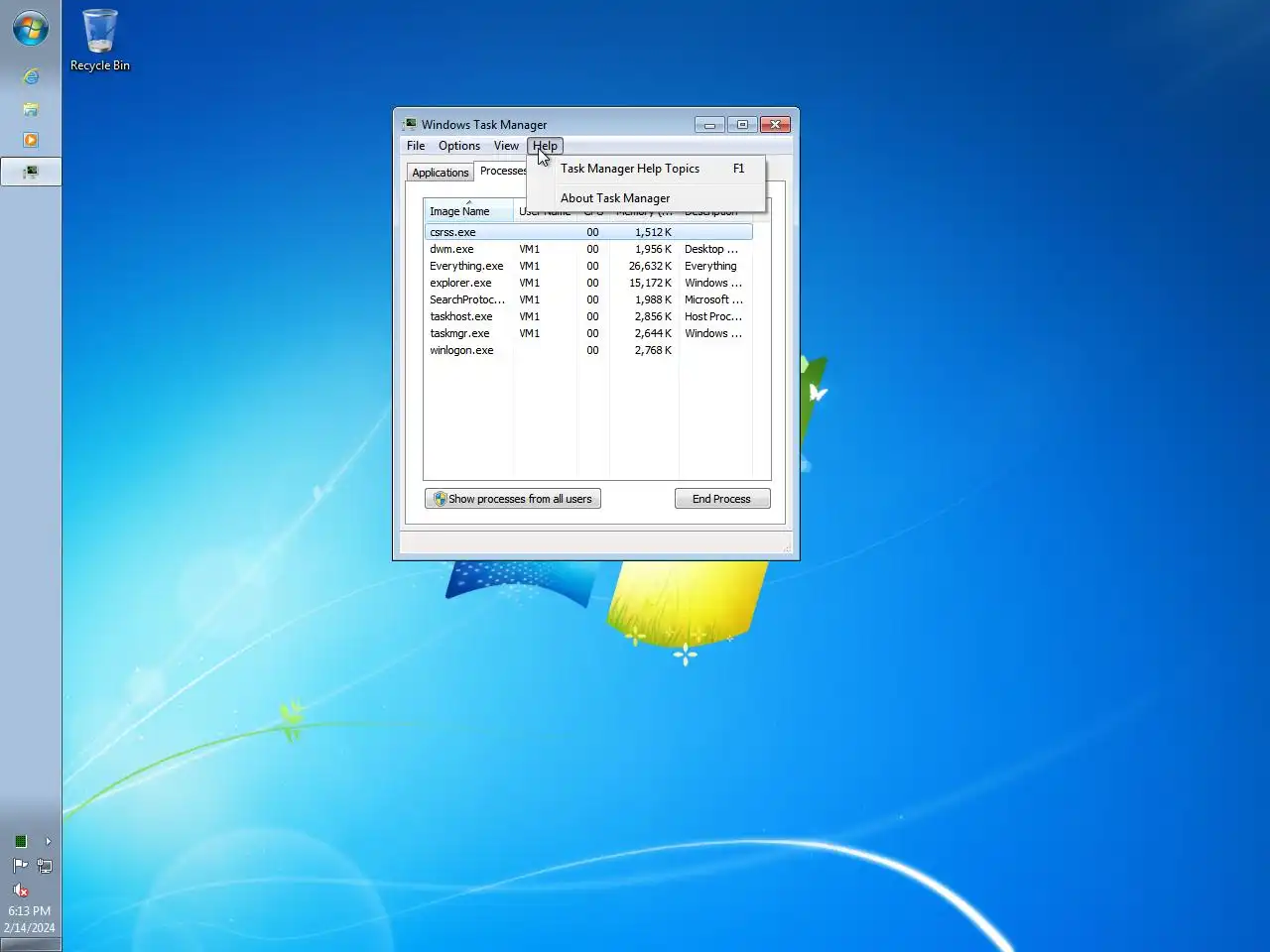Open the network tray icon
The image size is (1270, 952).
pyautogui.click(x=45, y=866)
